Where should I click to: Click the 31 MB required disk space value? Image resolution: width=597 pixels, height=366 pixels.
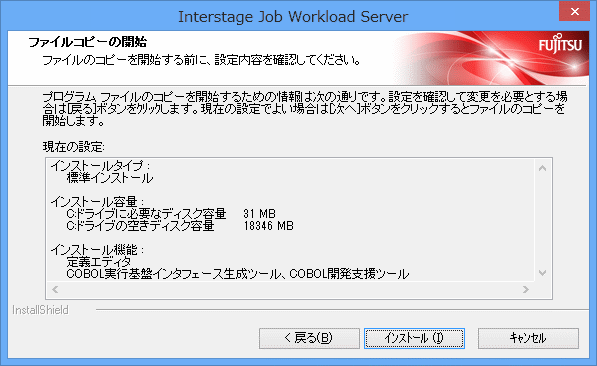pos(259,214)
